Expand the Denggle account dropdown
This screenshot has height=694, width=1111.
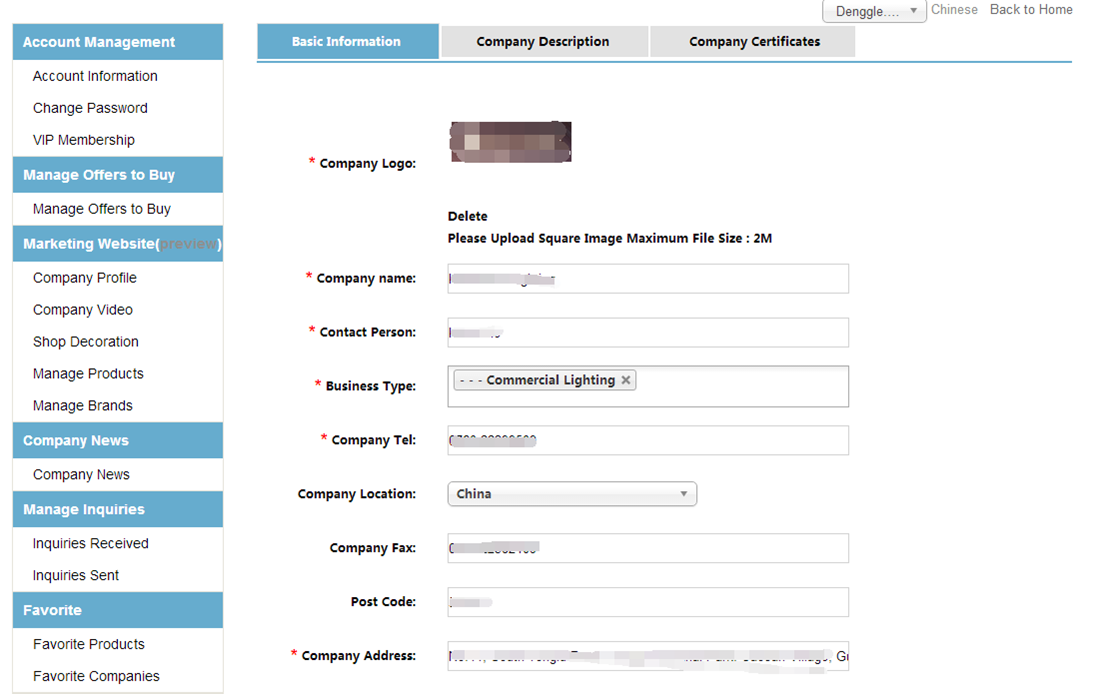[x=874, y=11]
